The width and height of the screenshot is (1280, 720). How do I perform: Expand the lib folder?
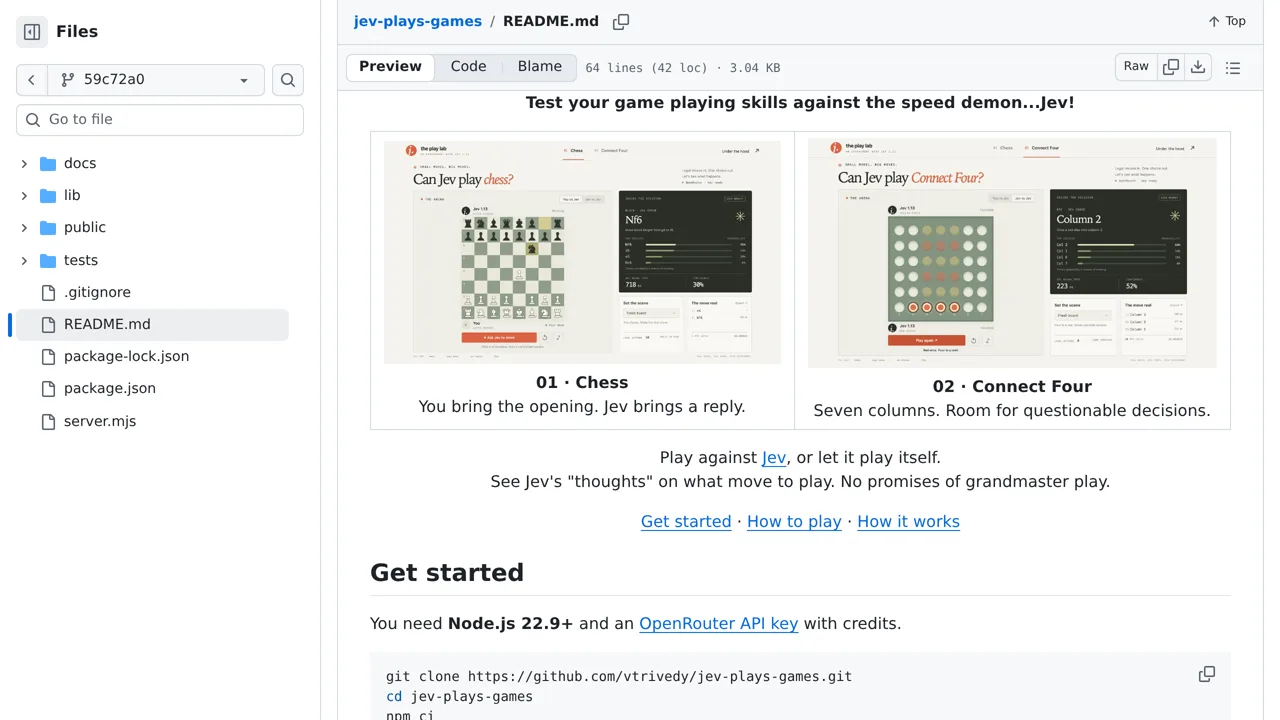[24, 195]
